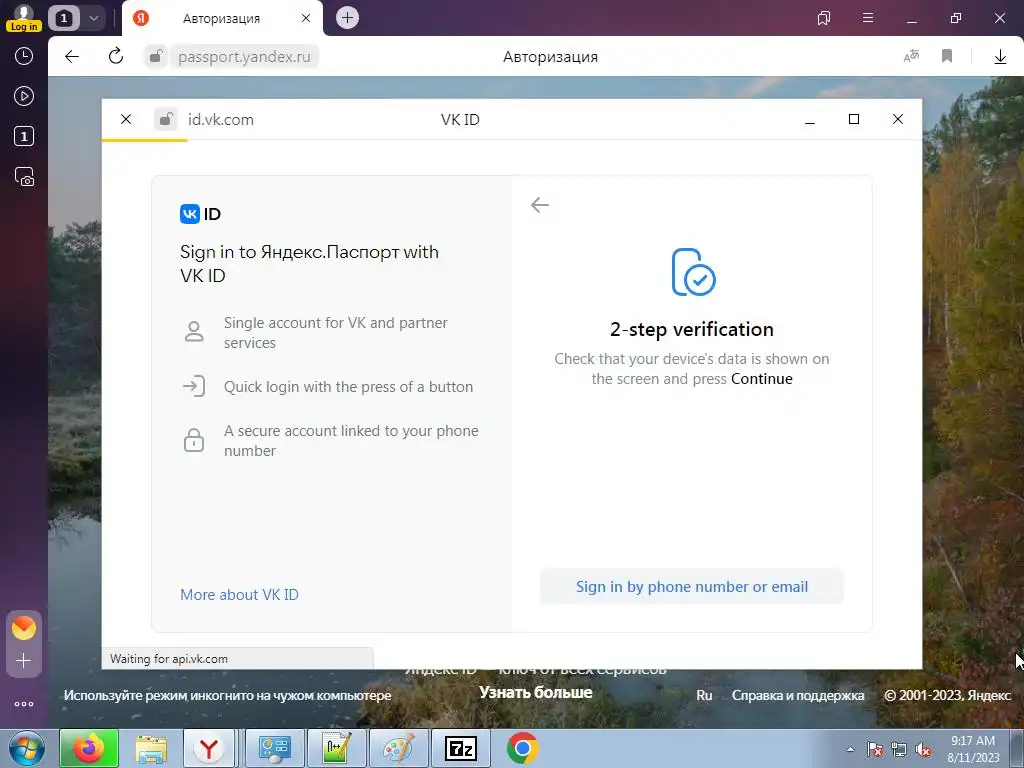This screenshot has width=1024, height=768.
Task: Open the video play icon in sidebar
Action: pyautogui.click(x=24, y=96)
